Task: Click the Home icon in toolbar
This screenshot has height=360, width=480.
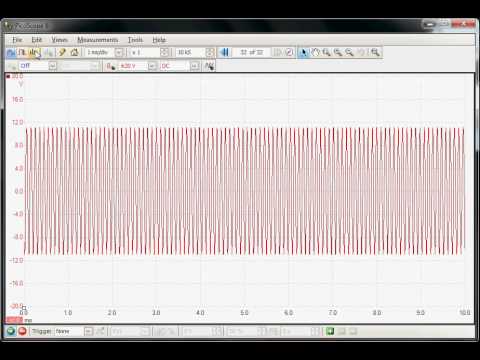Action: pyautogui.click(x=74, y=52)
